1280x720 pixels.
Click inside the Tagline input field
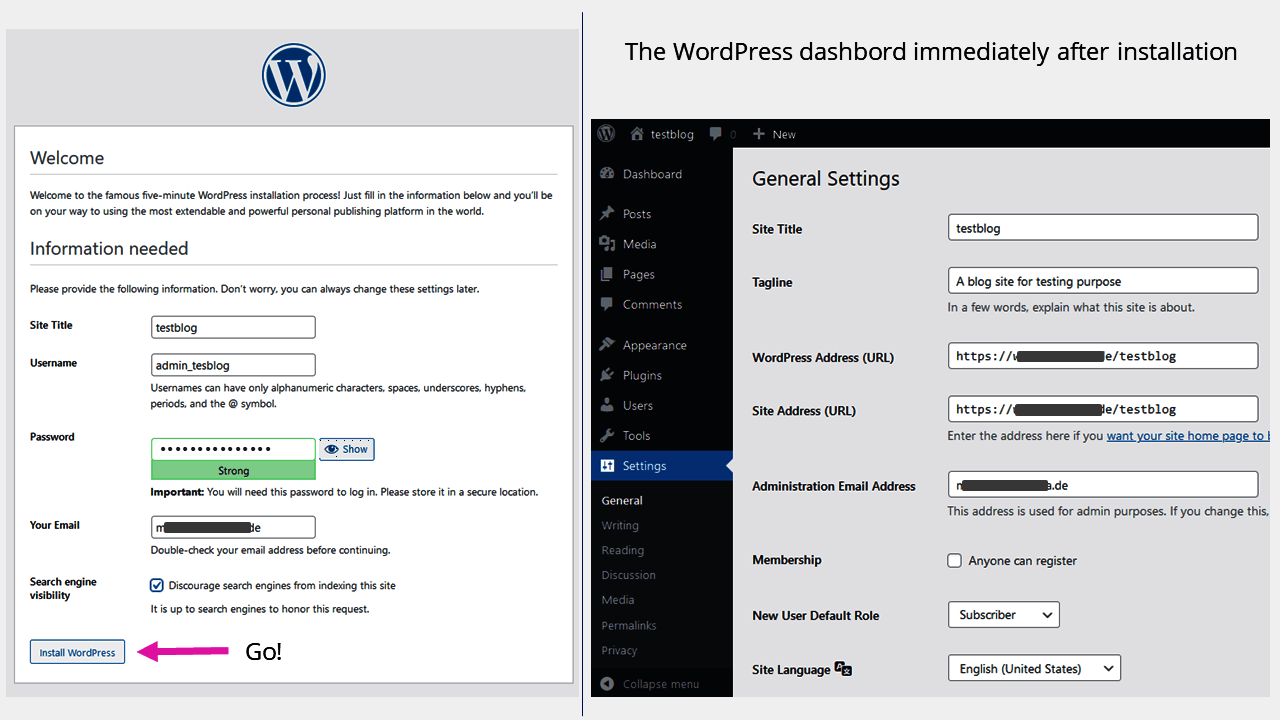pyautogui.click(x=1102, y=280)
